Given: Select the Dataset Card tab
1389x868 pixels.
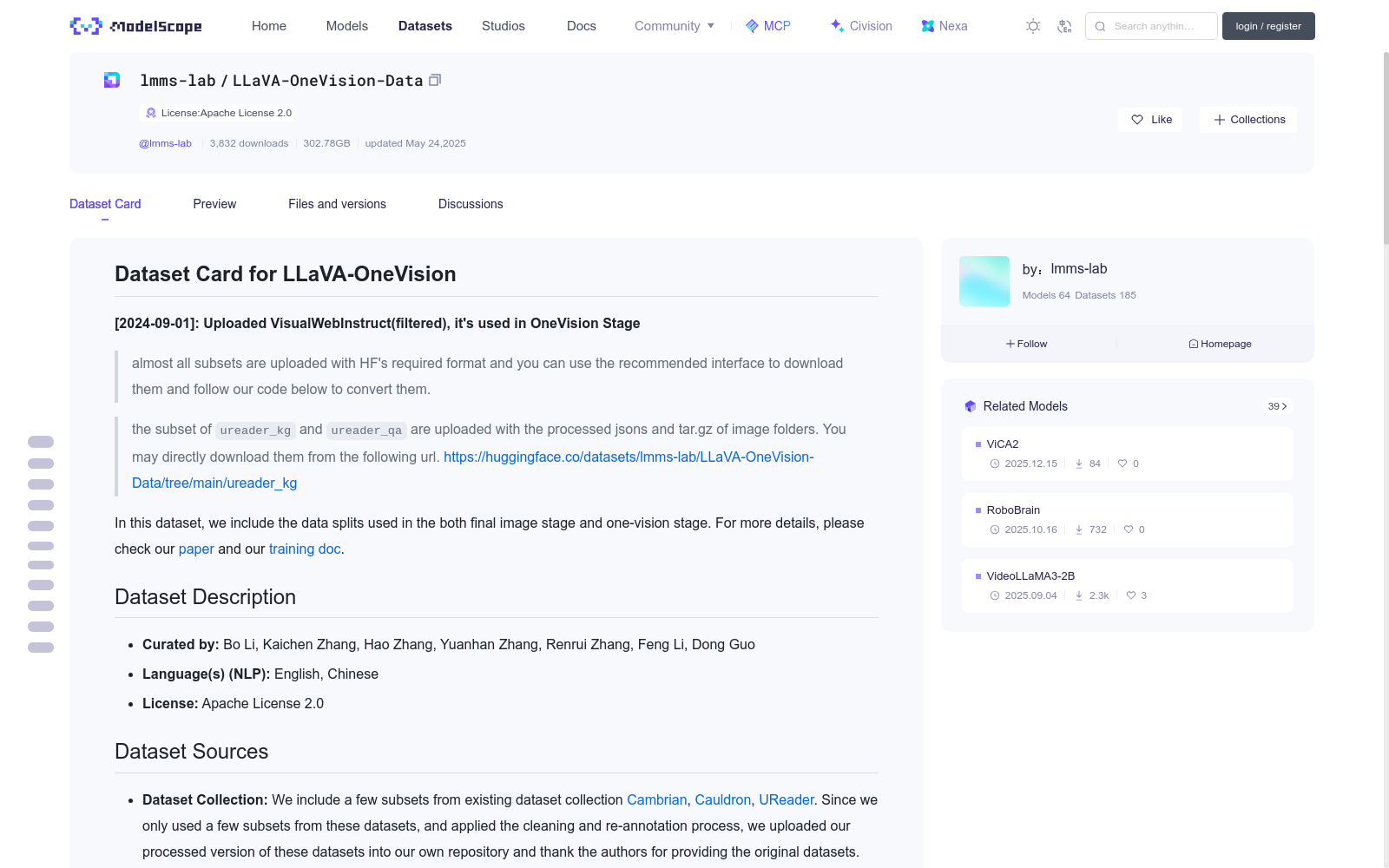Looking at the screenshot, I should tap(105, 204).
